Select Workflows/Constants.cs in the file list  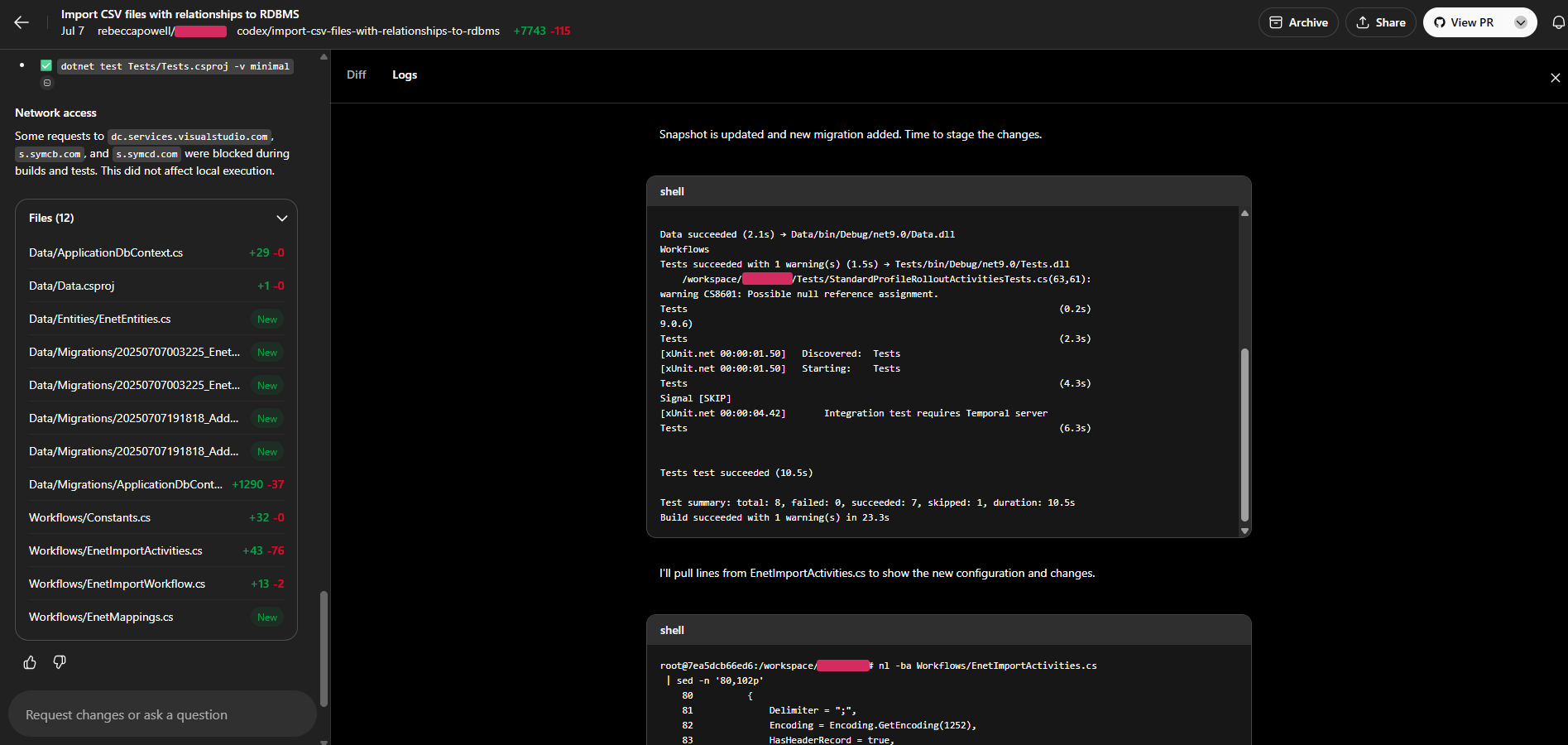[x=89, y=517]
